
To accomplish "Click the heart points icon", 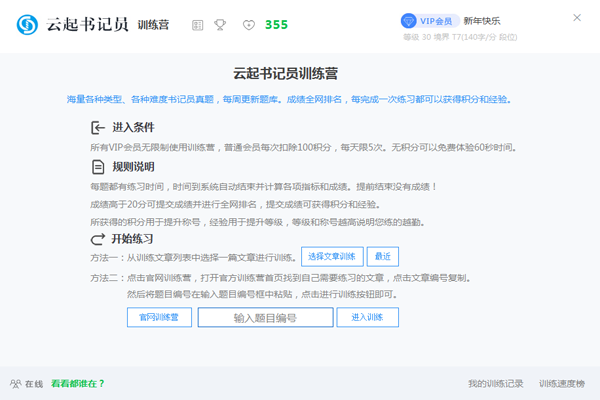I will click(x=249, y=25).
